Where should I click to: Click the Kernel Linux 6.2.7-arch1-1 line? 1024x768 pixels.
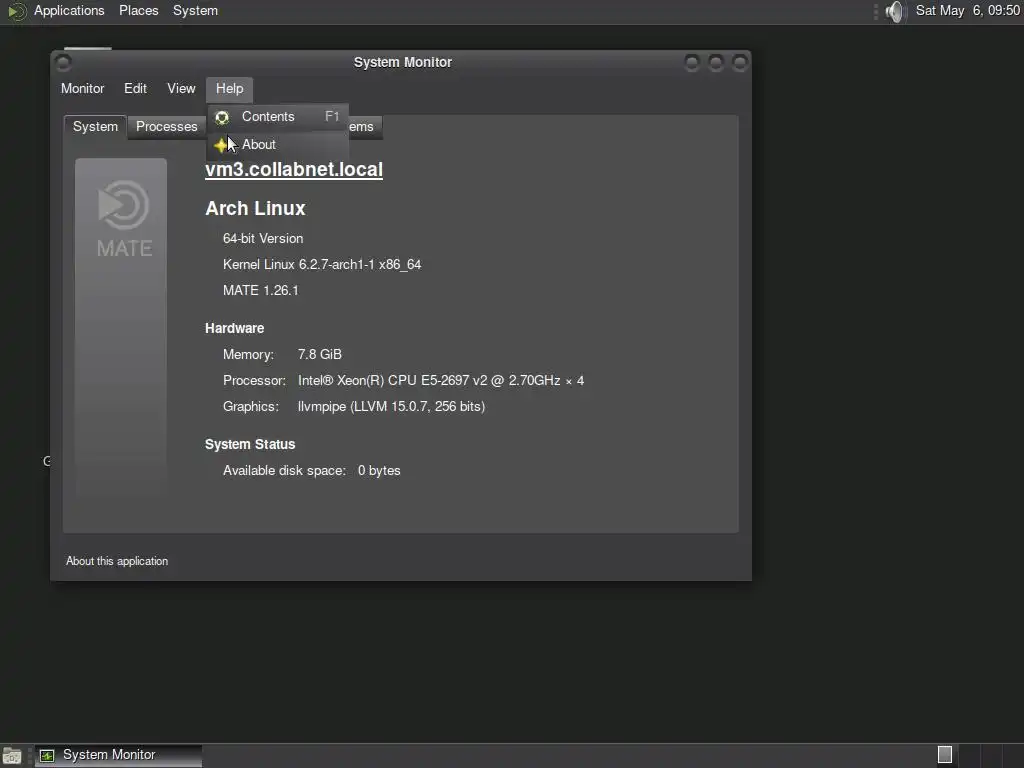pyautogui.click(x=322, y=264)
